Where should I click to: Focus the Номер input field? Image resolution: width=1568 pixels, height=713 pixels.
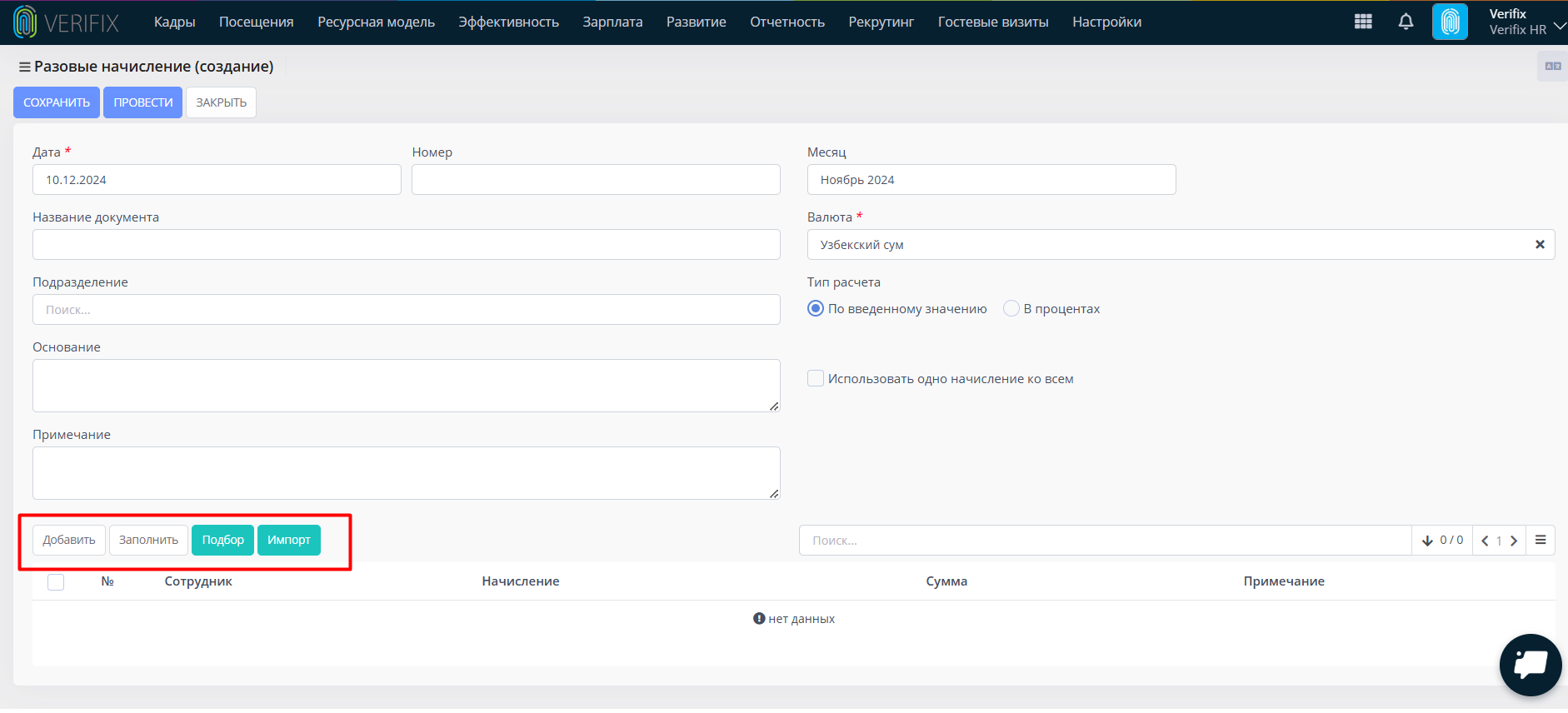tap(596, 180)
